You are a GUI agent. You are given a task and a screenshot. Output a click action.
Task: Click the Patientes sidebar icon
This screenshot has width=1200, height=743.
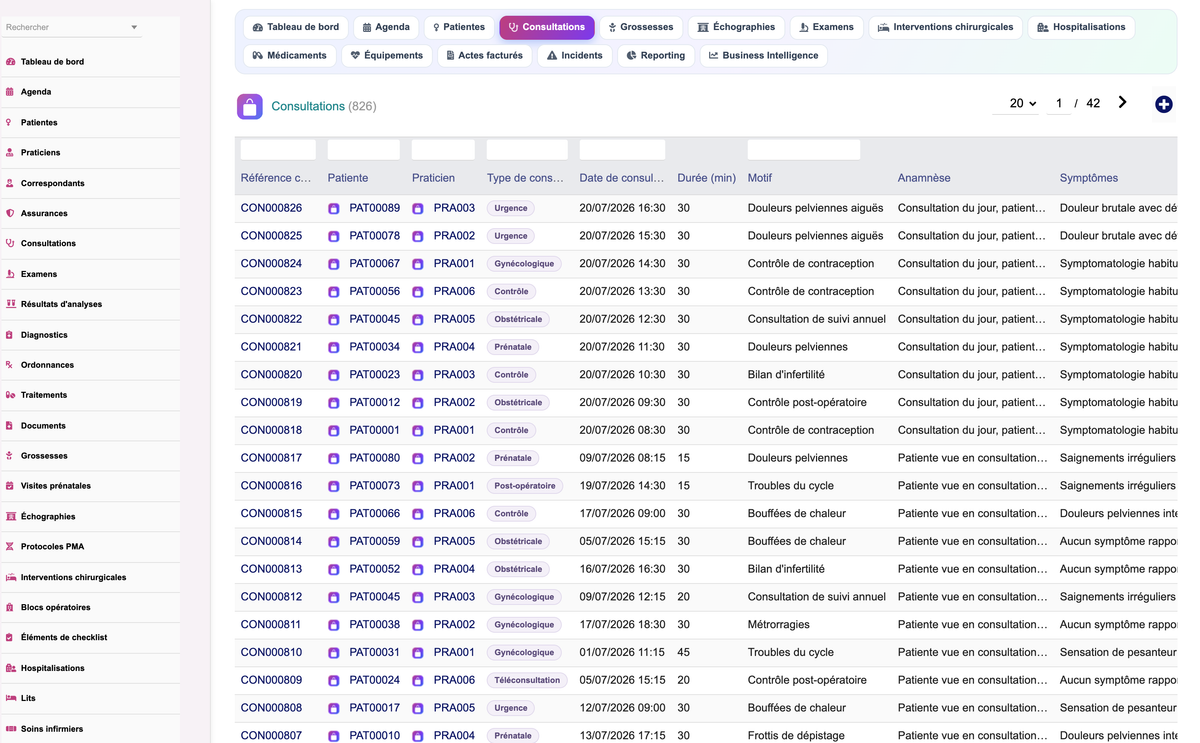click(x=10, y=123)
